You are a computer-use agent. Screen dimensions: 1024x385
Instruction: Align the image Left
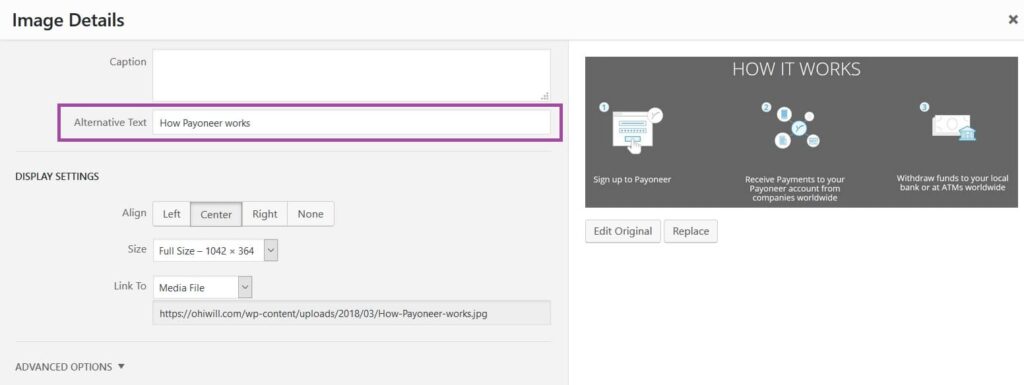[x=172, y=214]
